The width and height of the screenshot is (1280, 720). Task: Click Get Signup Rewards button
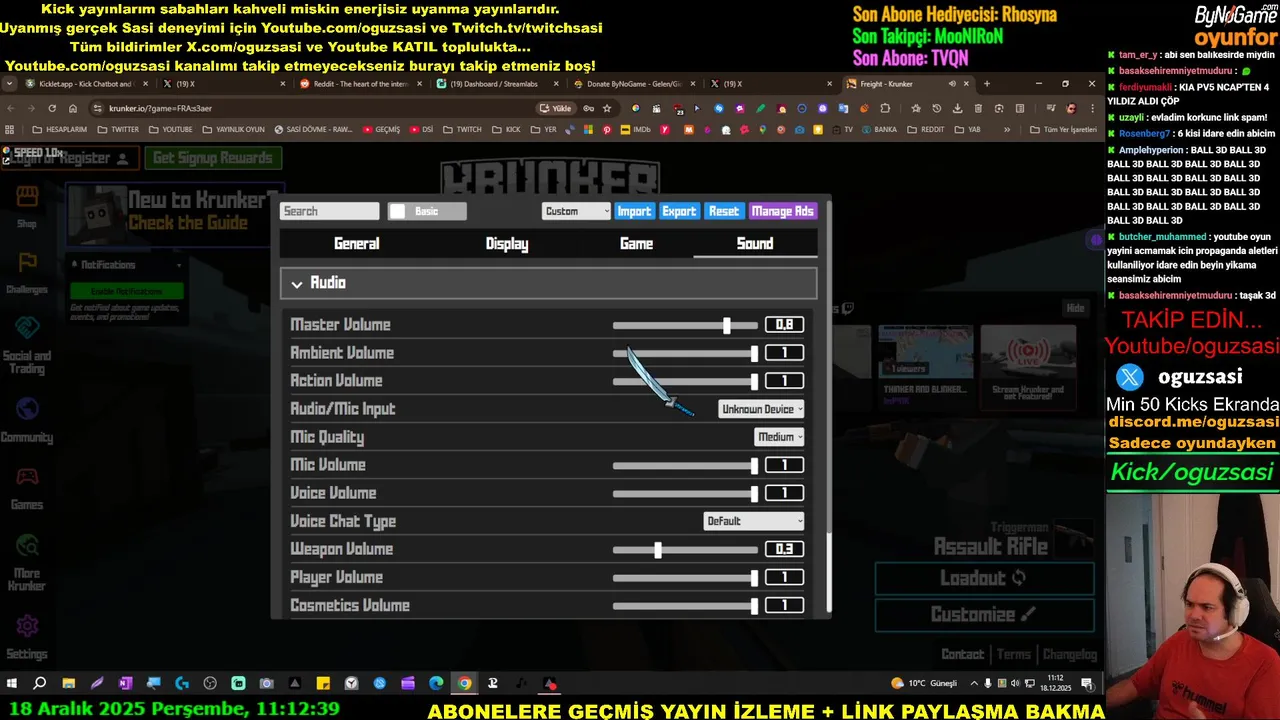point(212,158)
